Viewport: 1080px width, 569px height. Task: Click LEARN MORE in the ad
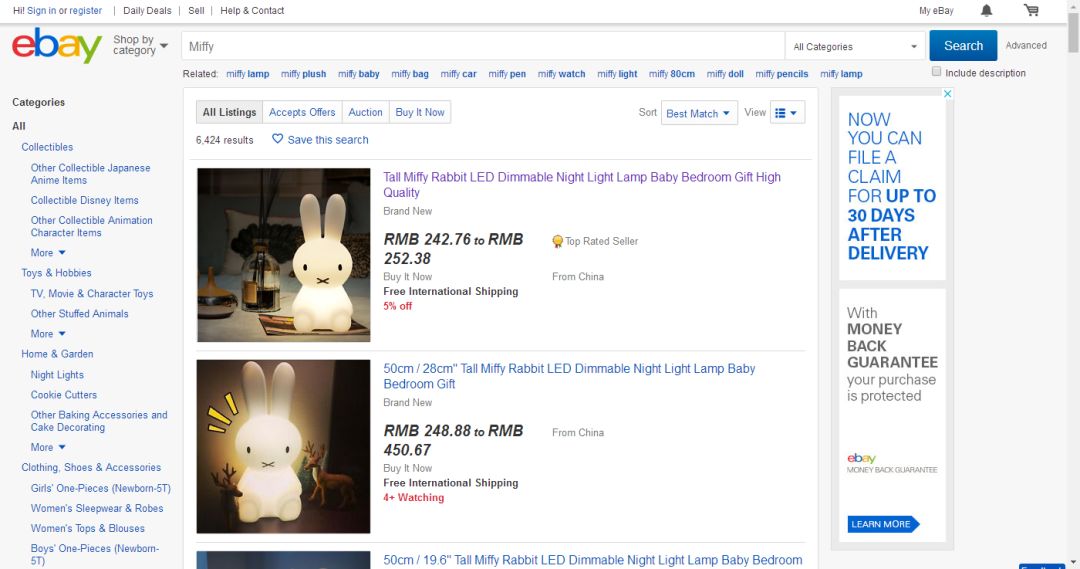(883, 524)
